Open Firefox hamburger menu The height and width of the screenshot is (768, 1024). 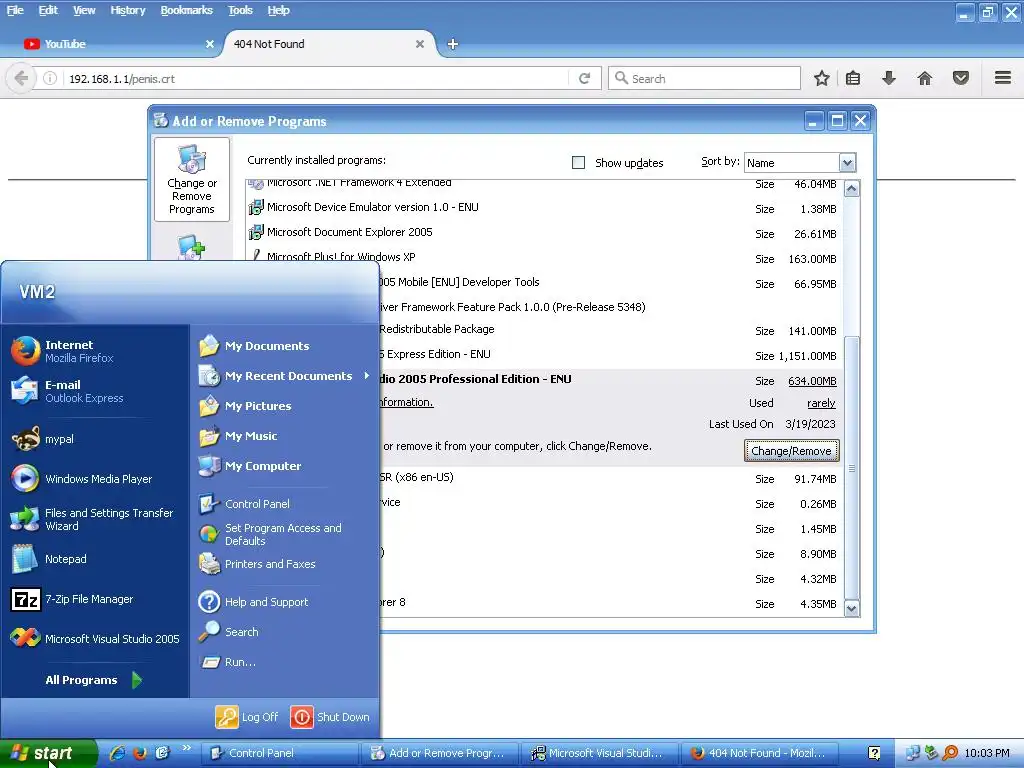pyautogui.click(x=1003, y=78)
